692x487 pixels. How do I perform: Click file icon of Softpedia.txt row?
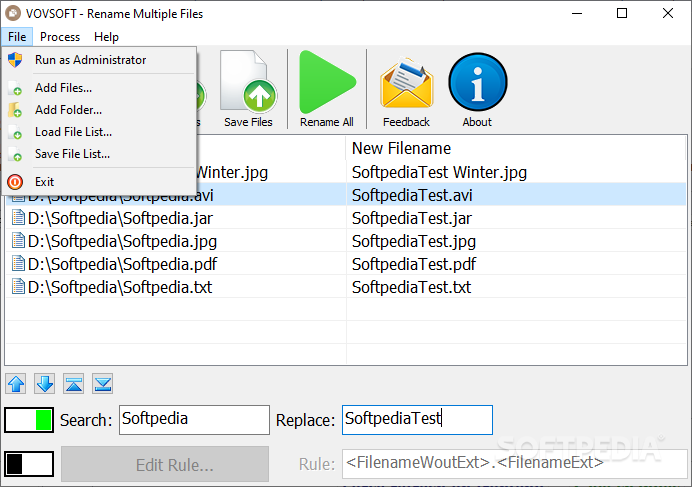pos(18,287)
